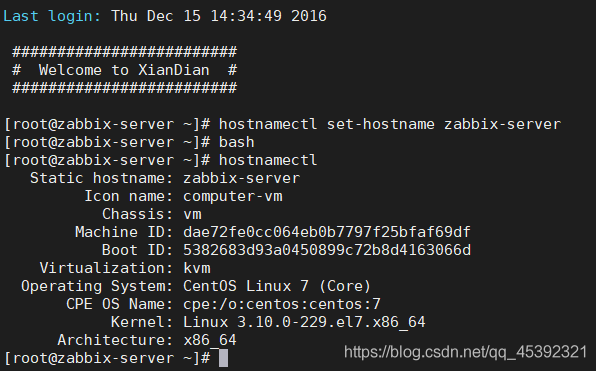Click the Operating System value CentOS Linux 7
This screenshot has width=596, height=371.
pyautogui.click(x=277, y=286)
